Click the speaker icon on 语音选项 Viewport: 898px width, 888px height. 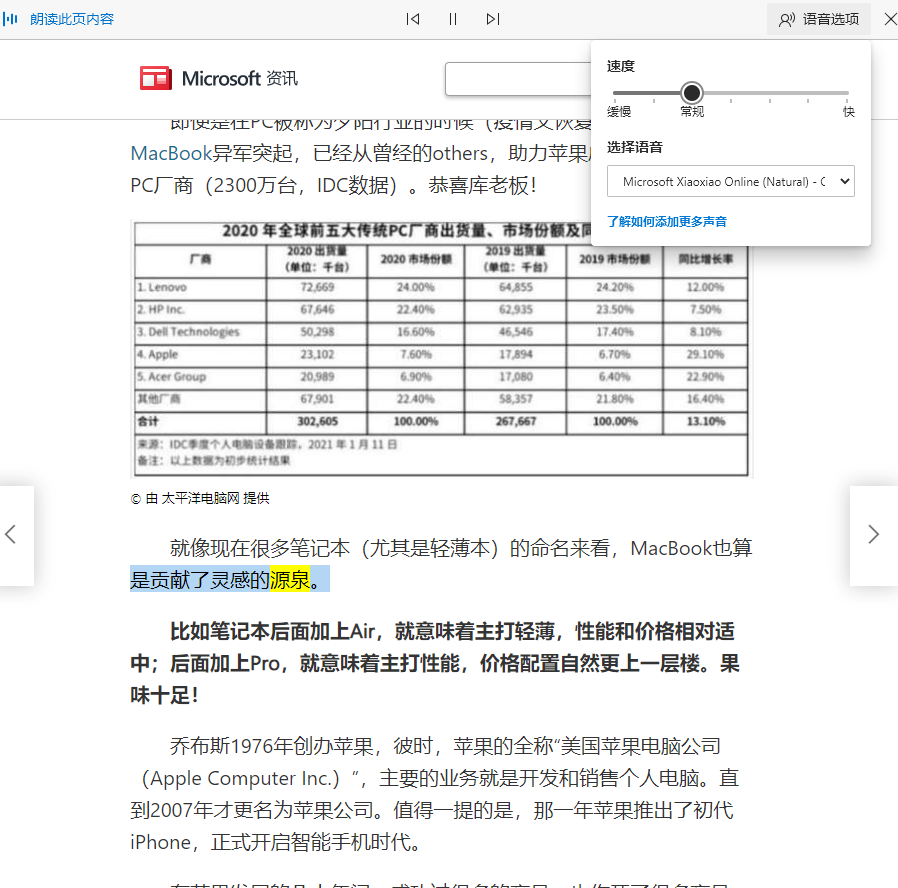click(789, 19)
